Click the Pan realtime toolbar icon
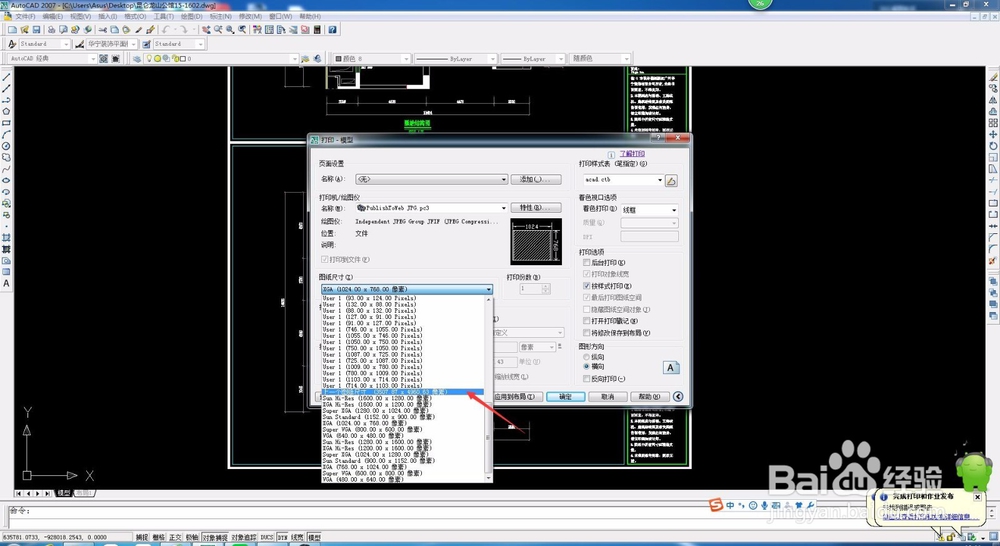Image resolution: width=1000 pixels, height=546 pixels. 206,29
